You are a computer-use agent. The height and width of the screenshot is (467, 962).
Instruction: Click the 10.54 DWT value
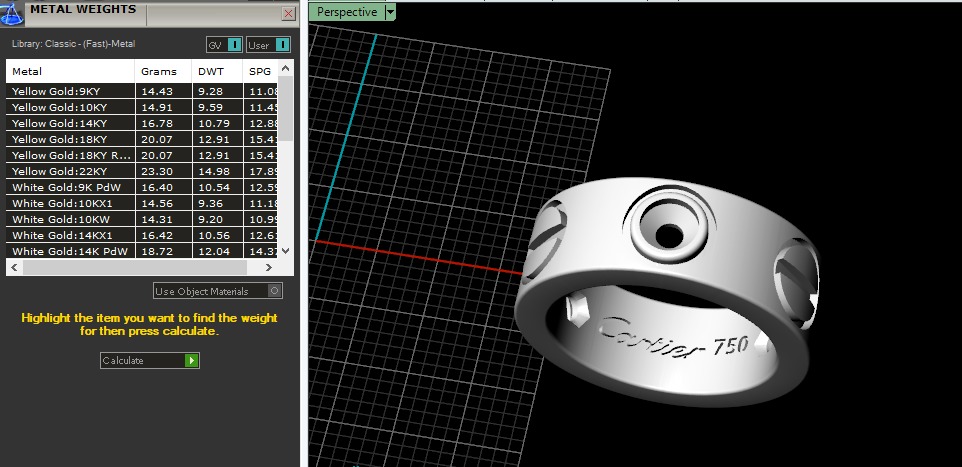coord(214,187)
